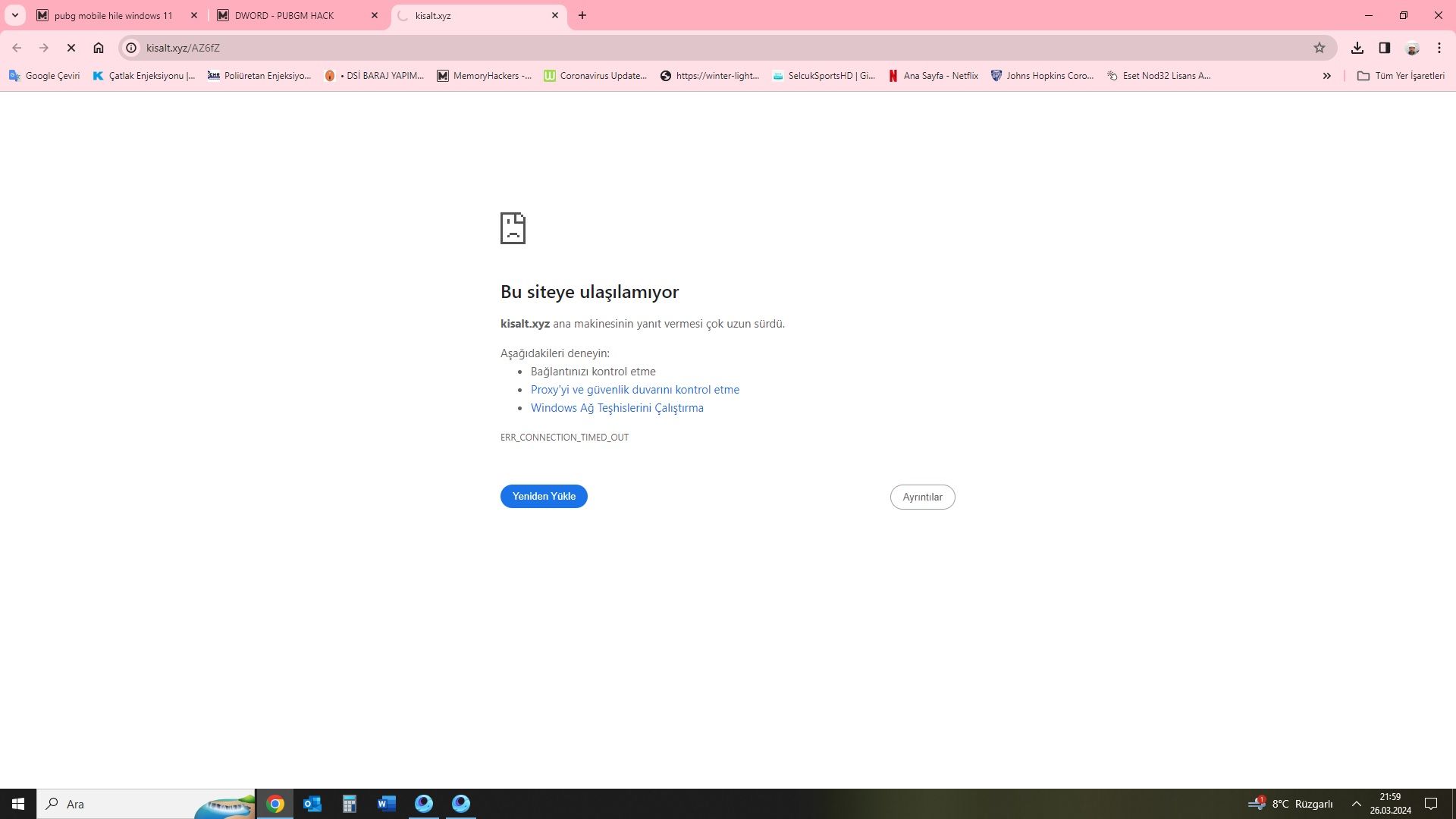Open a new tab with the plus button
Viewport: 1456px width, 819px height.
point(582,15)
